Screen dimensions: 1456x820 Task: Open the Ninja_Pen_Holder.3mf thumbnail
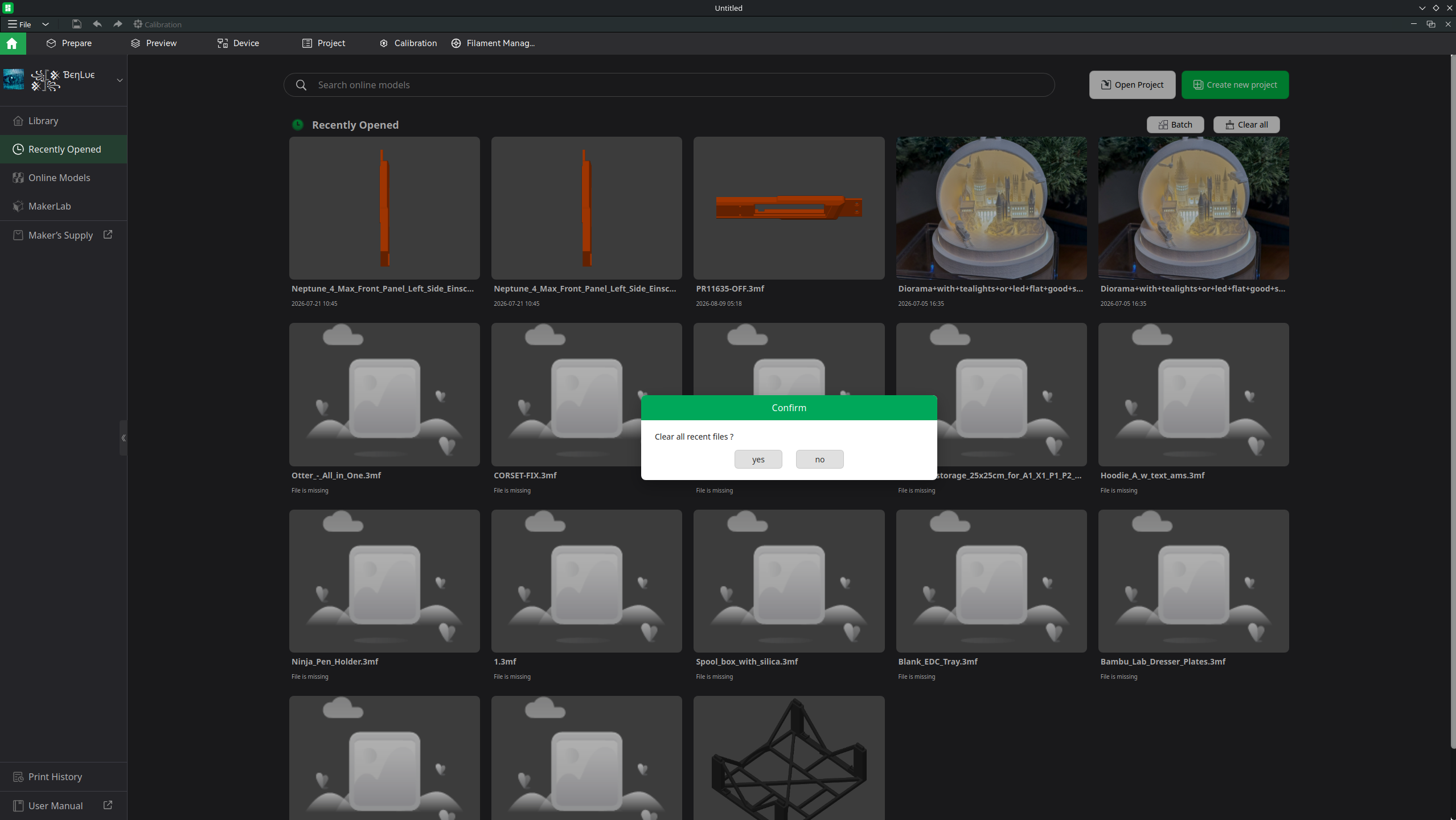pyautogui.click(x=384, y=581)
